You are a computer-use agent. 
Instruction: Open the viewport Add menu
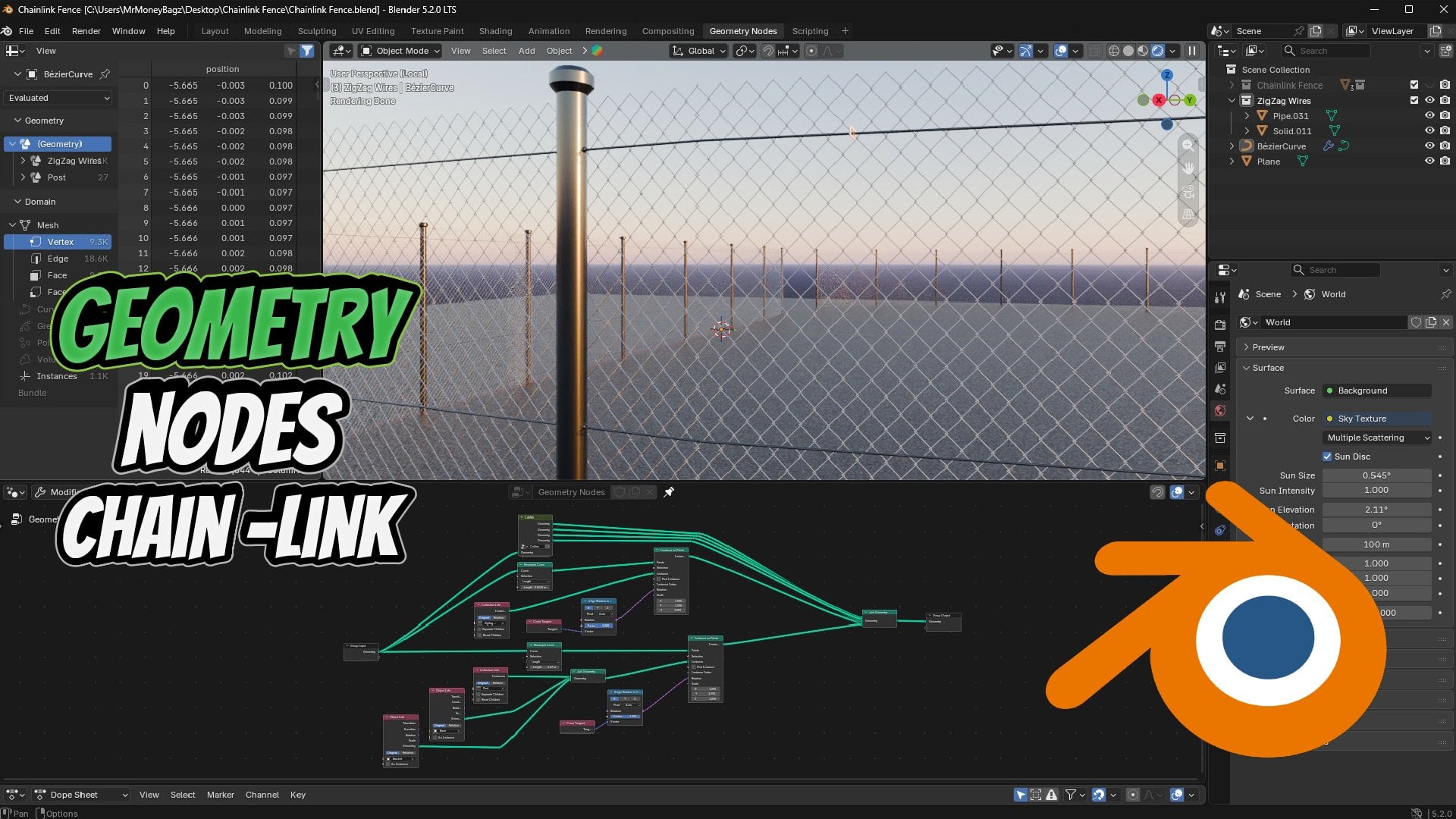point(526,51)
